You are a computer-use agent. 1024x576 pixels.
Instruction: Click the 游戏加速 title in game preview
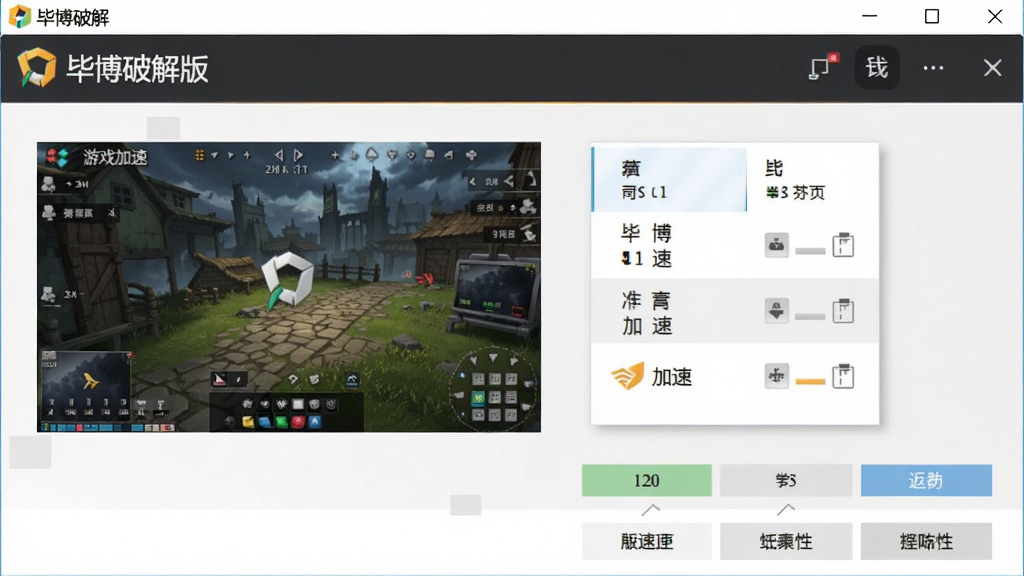pos(115,157)
